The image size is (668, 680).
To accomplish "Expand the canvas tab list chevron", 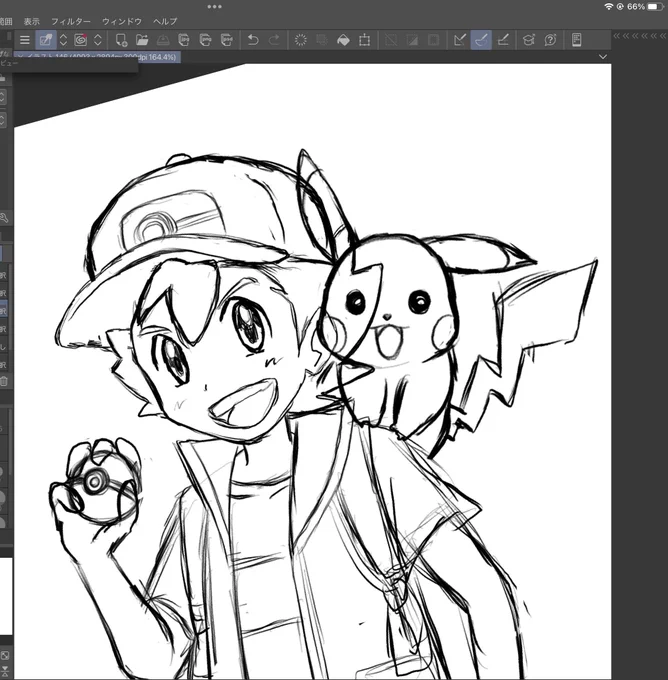I will coord(603,57).
